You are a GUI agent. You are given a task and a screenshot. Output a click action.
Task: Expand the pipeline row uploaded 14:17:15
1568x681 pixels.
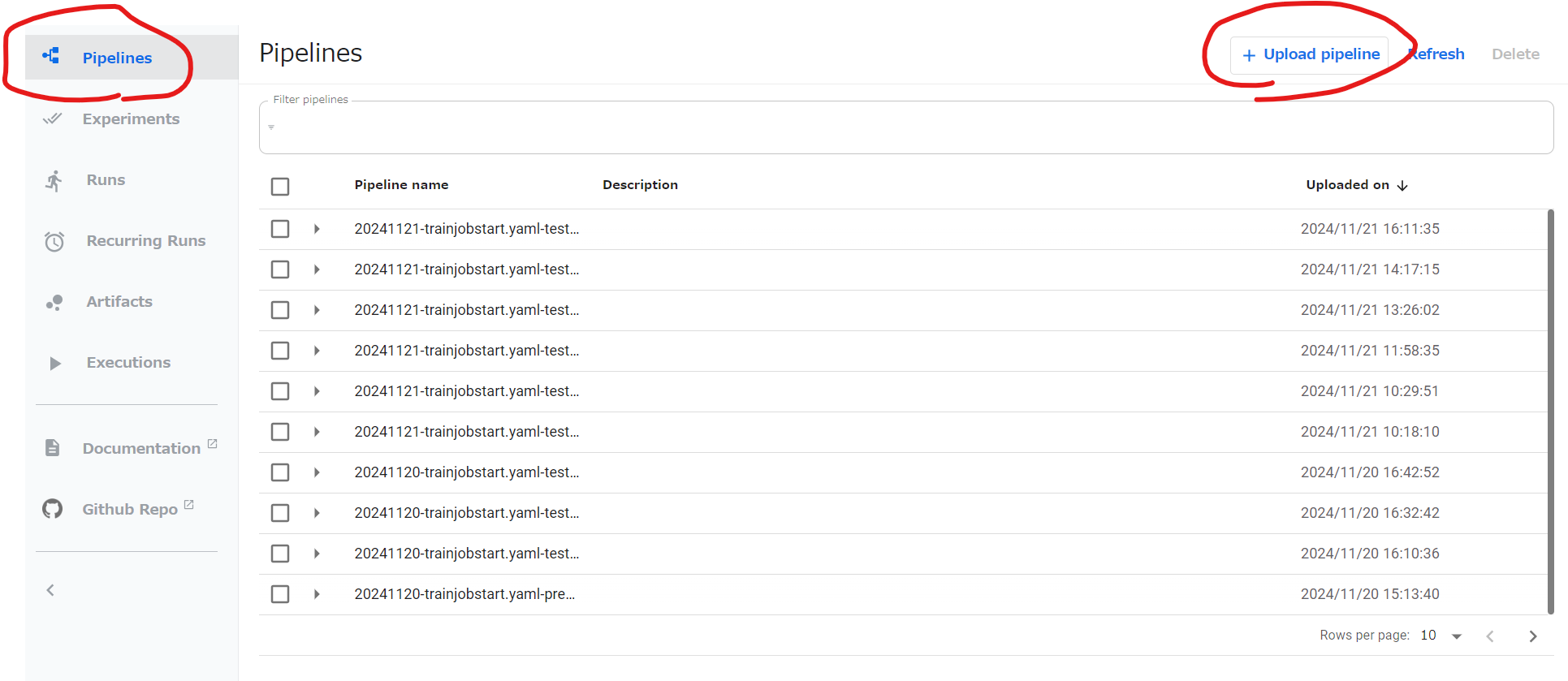click(317, 269)
